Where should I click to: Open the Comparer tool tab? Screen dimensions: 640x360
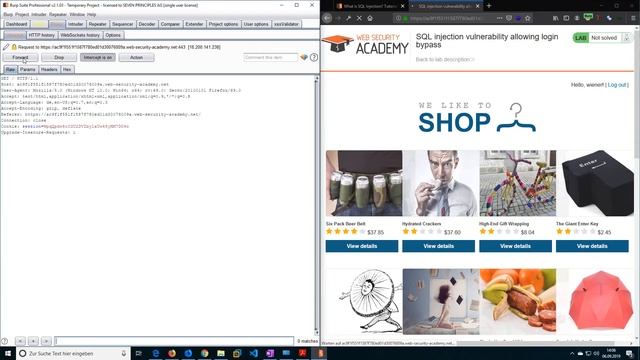coord(170,24)
